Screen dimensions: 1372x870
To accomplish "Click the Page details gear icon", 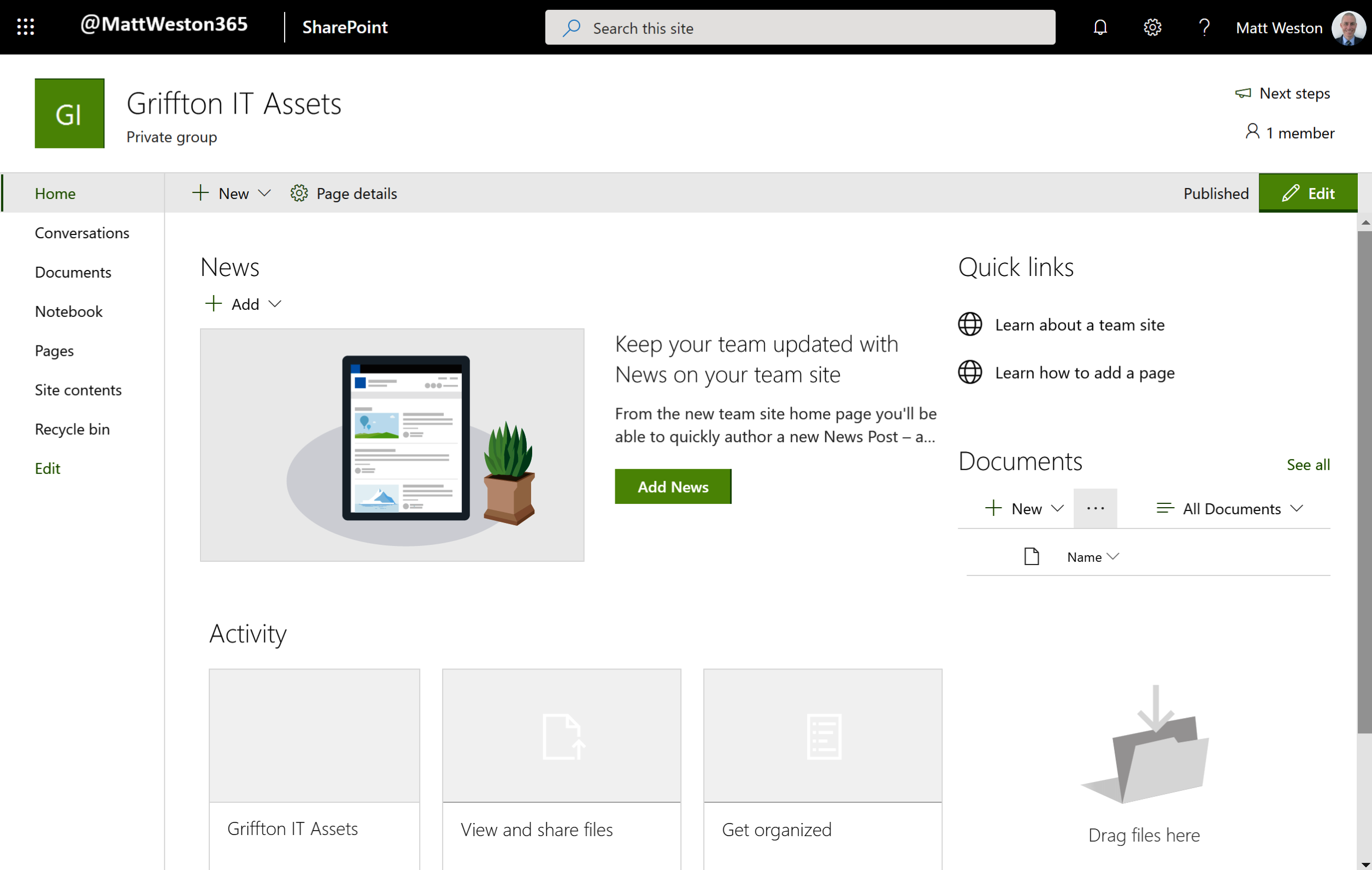I will click(298, 193).
